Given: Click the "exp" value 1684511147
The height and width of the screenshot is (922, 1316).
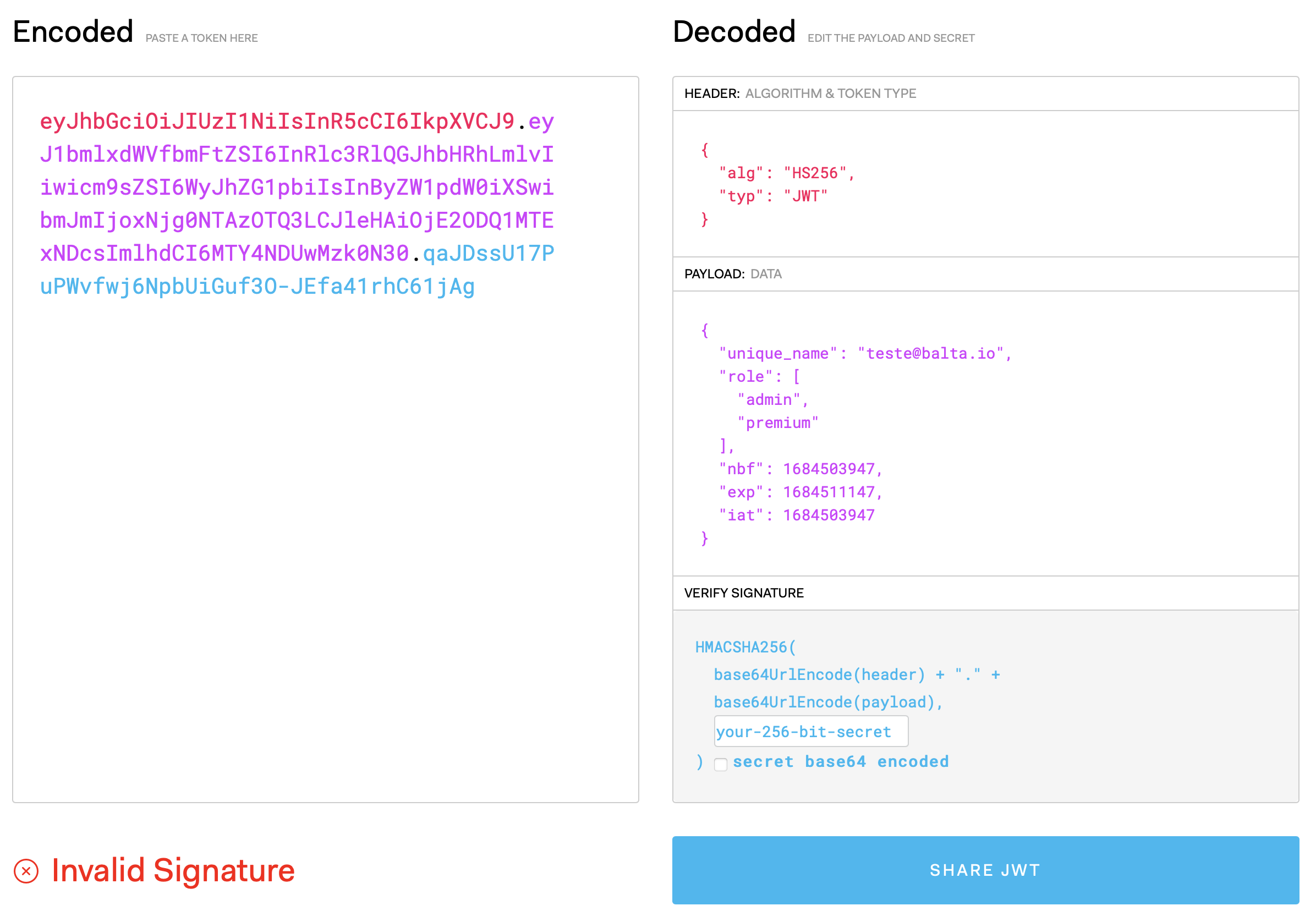Looking at the screenshot, I should pos(828,492).
